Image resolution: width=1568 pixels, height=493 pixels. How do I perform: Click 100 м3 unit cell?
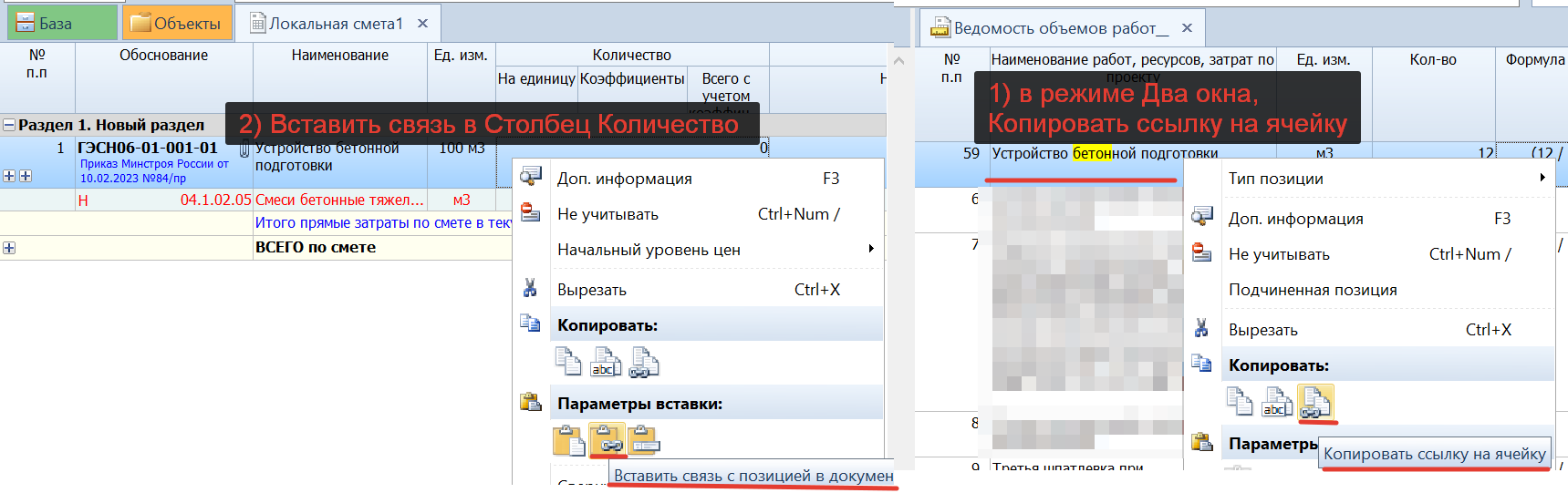click(462, 148)
